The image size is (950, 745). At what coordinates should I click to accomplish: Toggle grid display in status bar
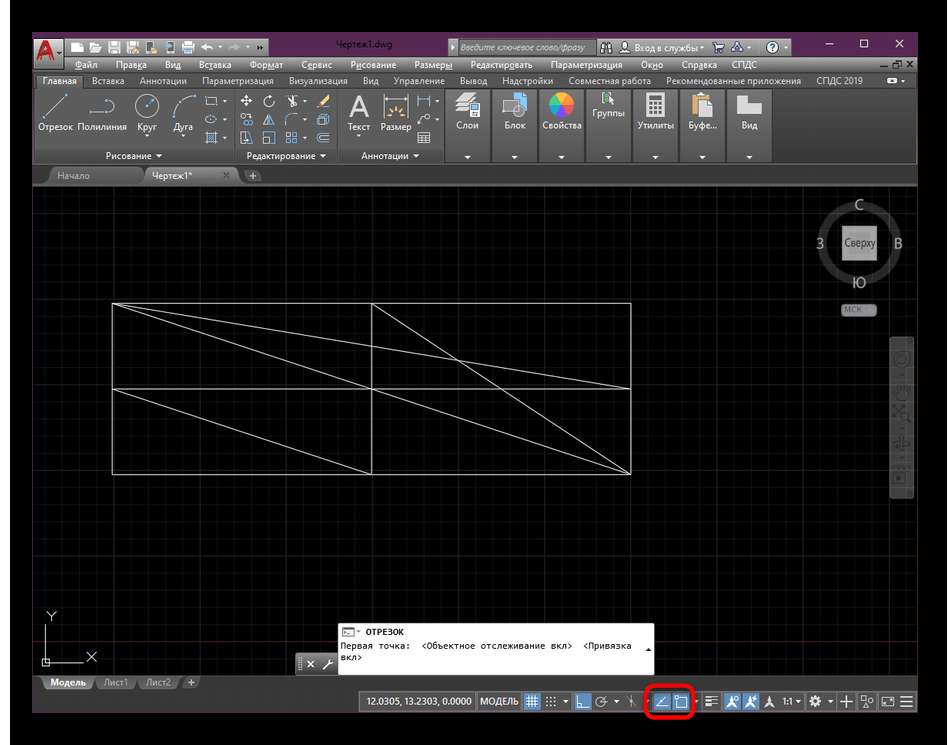click(533, 702)
